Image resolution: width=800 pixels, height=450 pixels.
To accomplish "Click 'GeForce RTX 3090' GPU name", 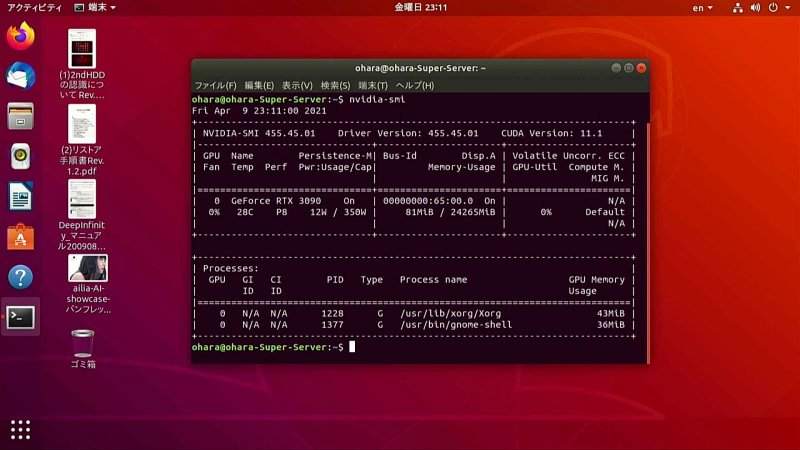I will 276,201.
